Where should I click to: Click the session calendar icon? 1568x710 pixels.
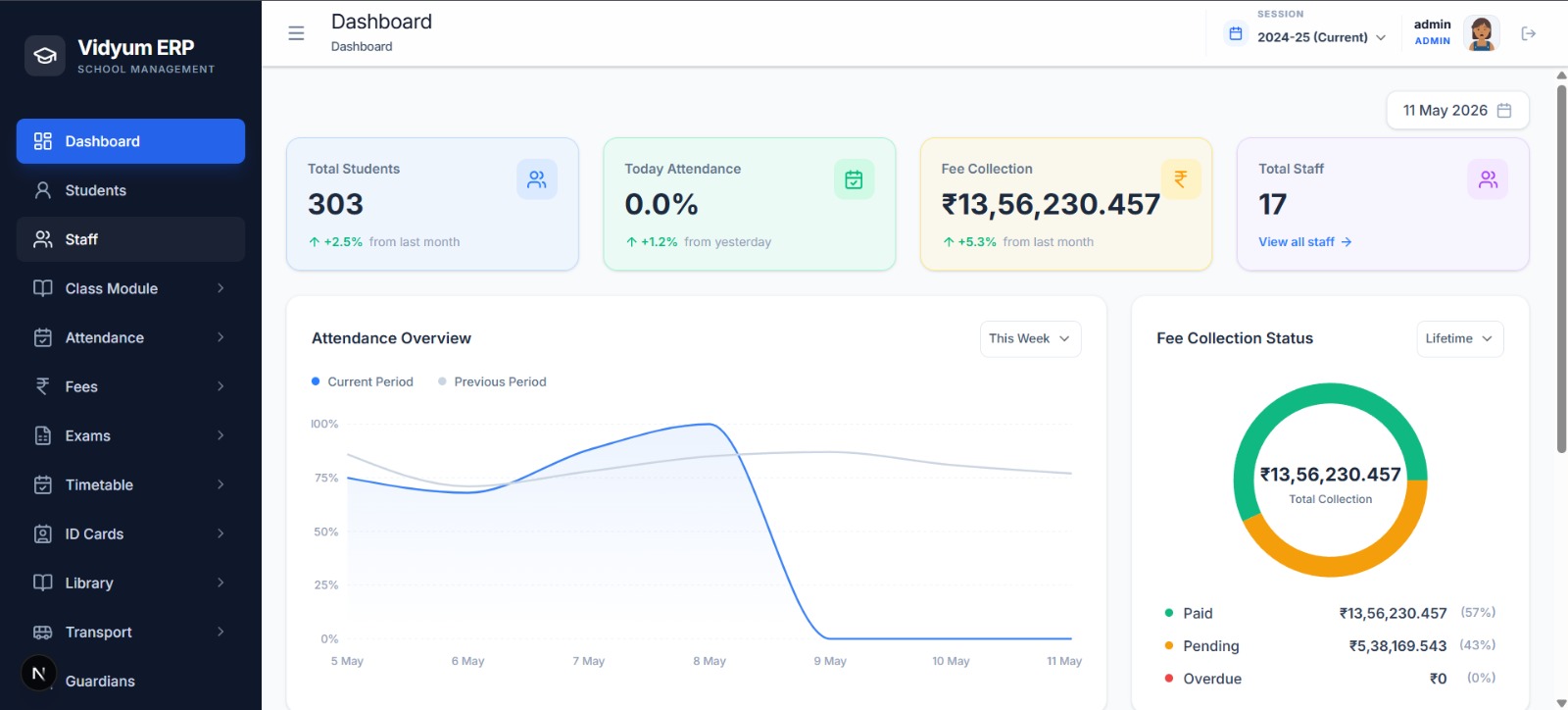point(1236,34)
